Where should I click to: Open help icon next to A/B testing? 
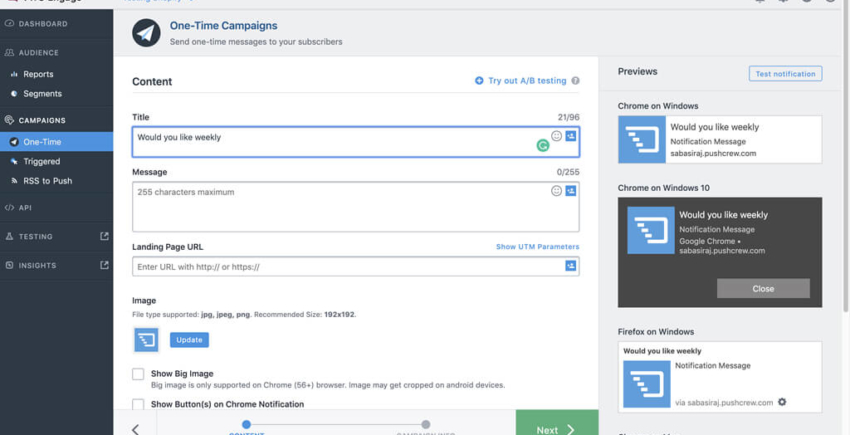pyautogui.click(x=575, y=81)
